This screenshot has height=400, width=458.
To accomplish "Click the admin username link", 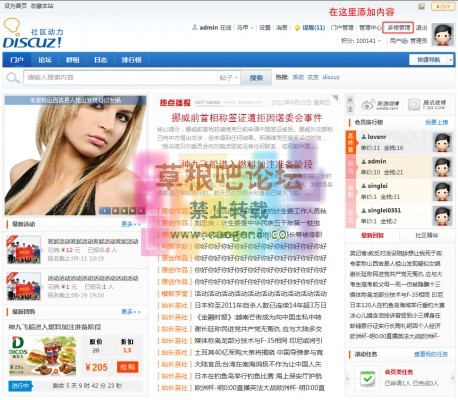I will [209, 28].
